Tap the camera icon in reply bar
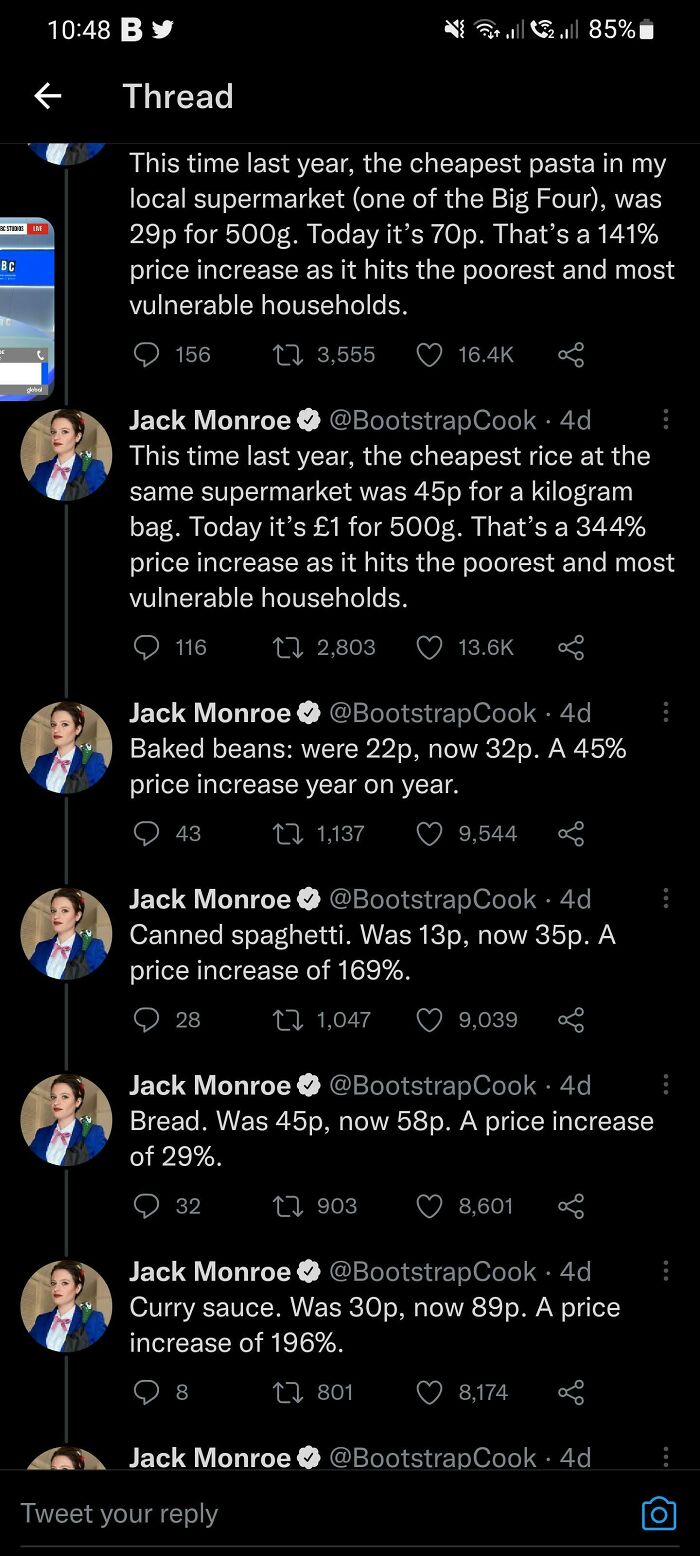The image size is (700, 1556). pos(658,1513)
